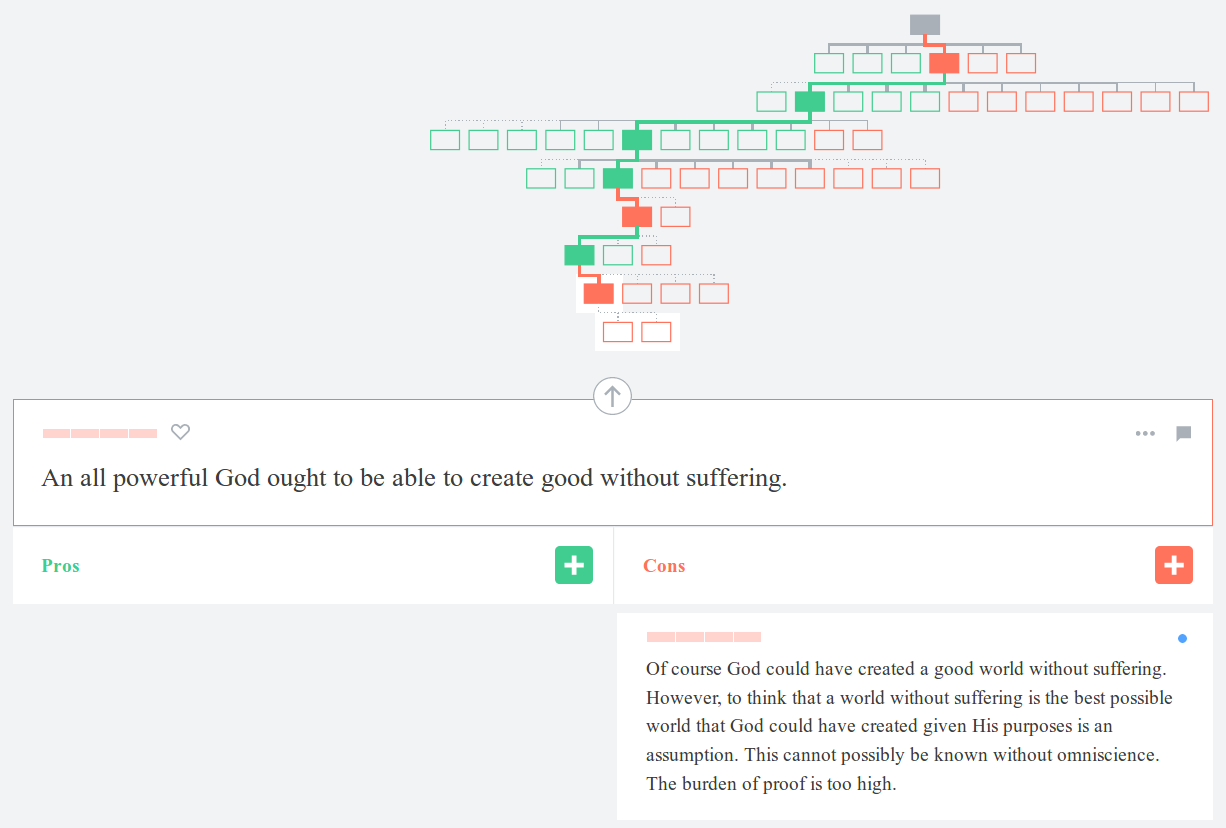Click the Cons column header

click(x=664, y=566)
